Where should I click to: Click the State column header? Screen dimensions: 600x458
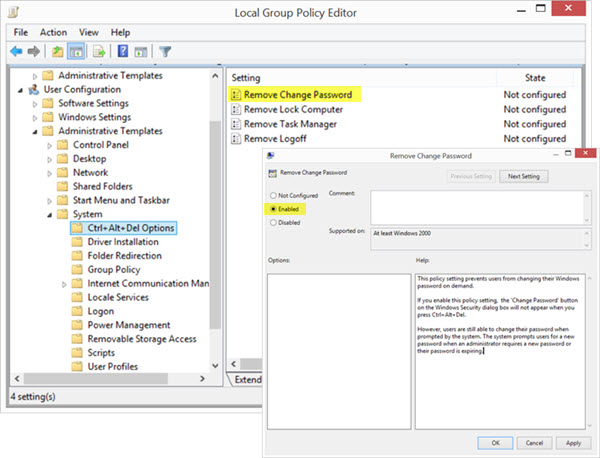pyautogui.click(x=535, y=78)
